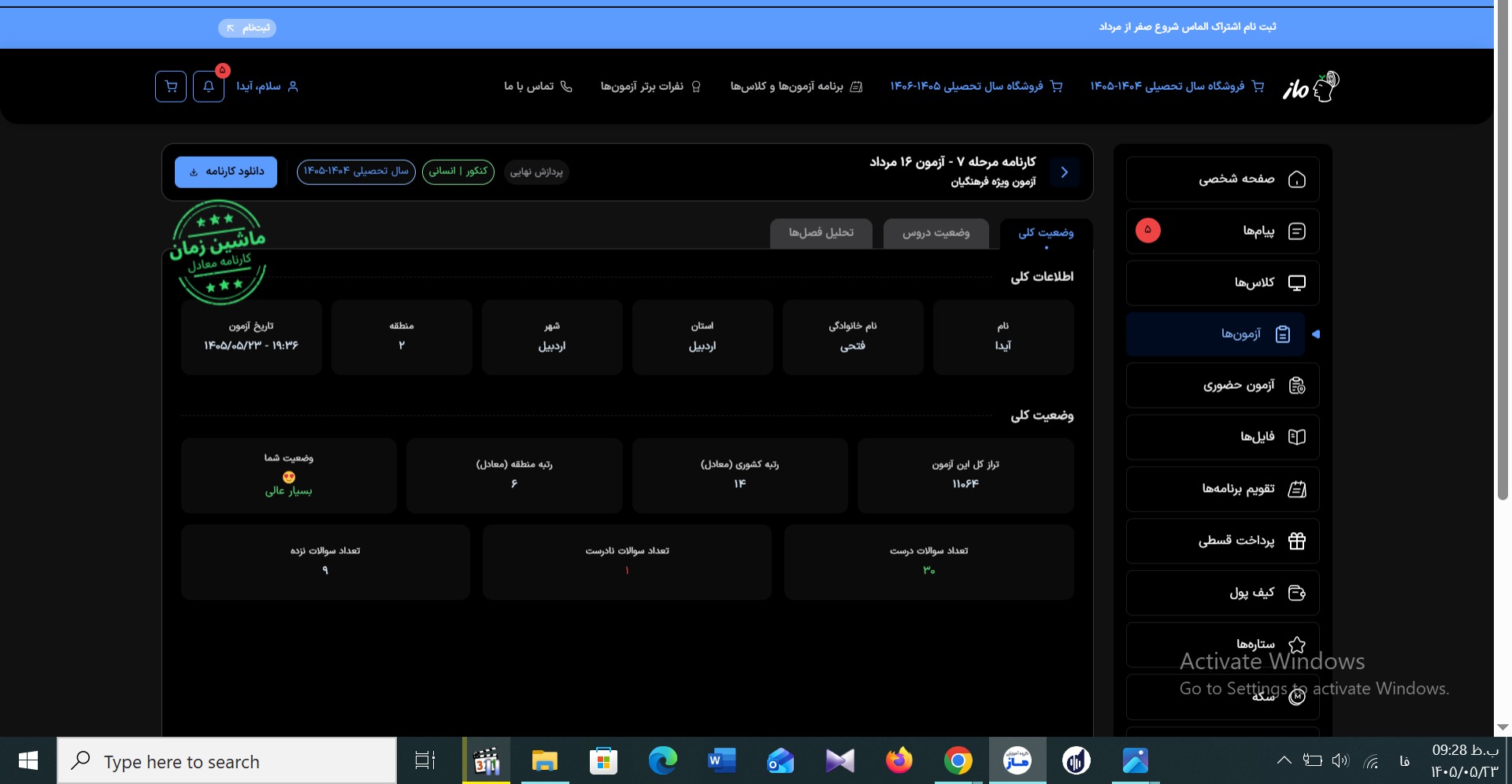
Task: Open تقویم برنامه‌ها calendar sidebar item
Action: [x=1222, y=490]
